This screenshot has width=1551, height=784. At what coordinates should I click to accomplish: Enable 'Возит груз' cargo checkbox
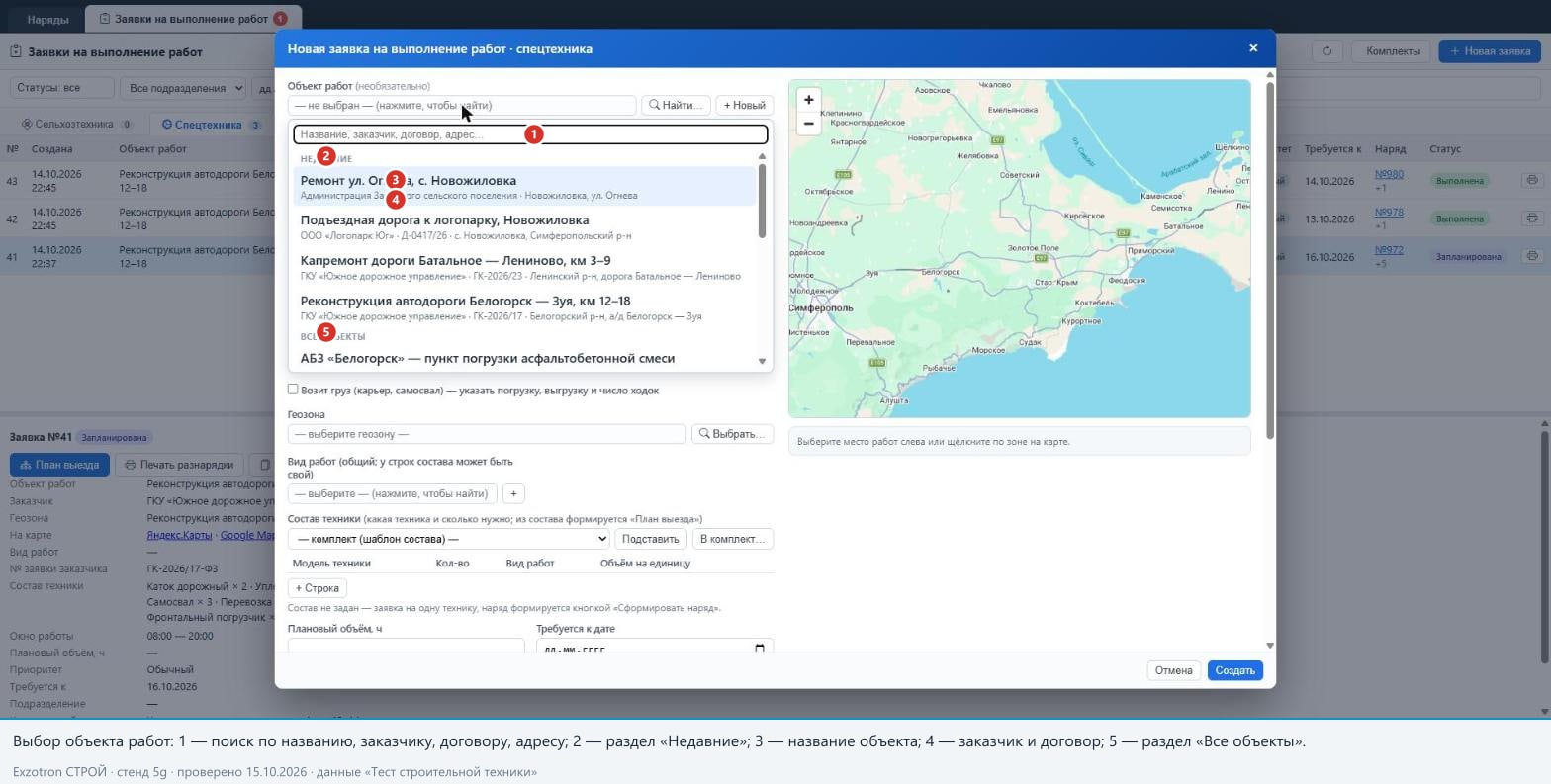[293, 390]
